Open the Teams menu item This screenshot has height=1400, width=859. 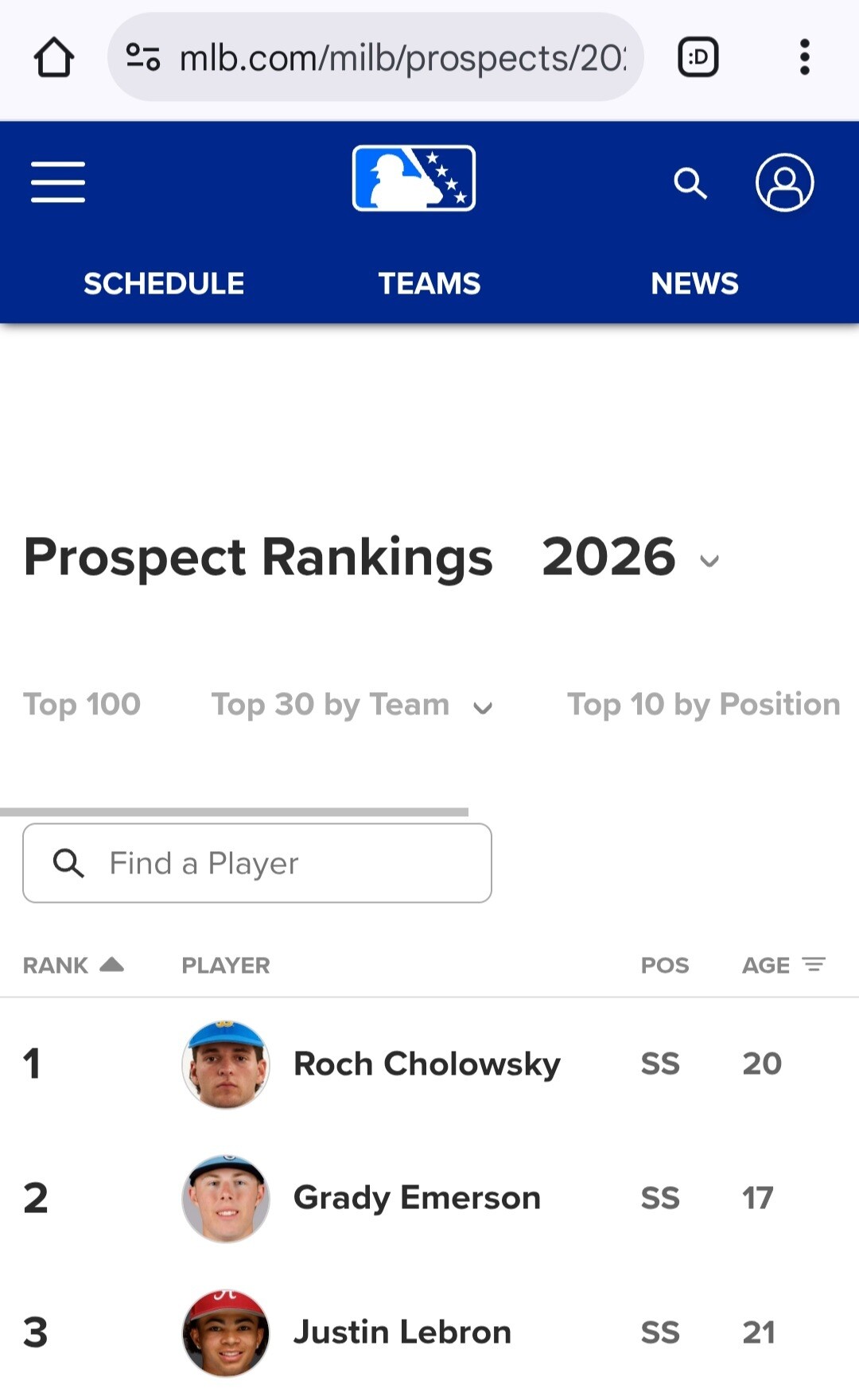(x=429, y=283)
